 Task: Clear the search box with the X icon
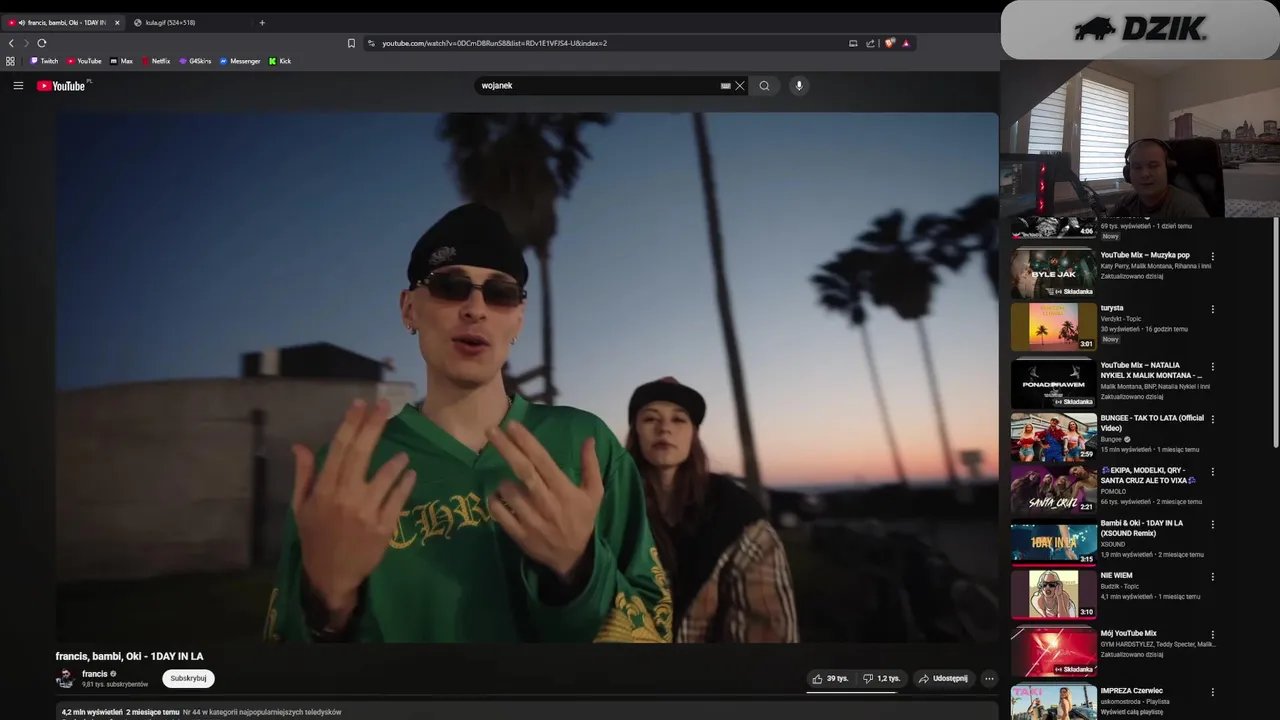click(740, 86)
